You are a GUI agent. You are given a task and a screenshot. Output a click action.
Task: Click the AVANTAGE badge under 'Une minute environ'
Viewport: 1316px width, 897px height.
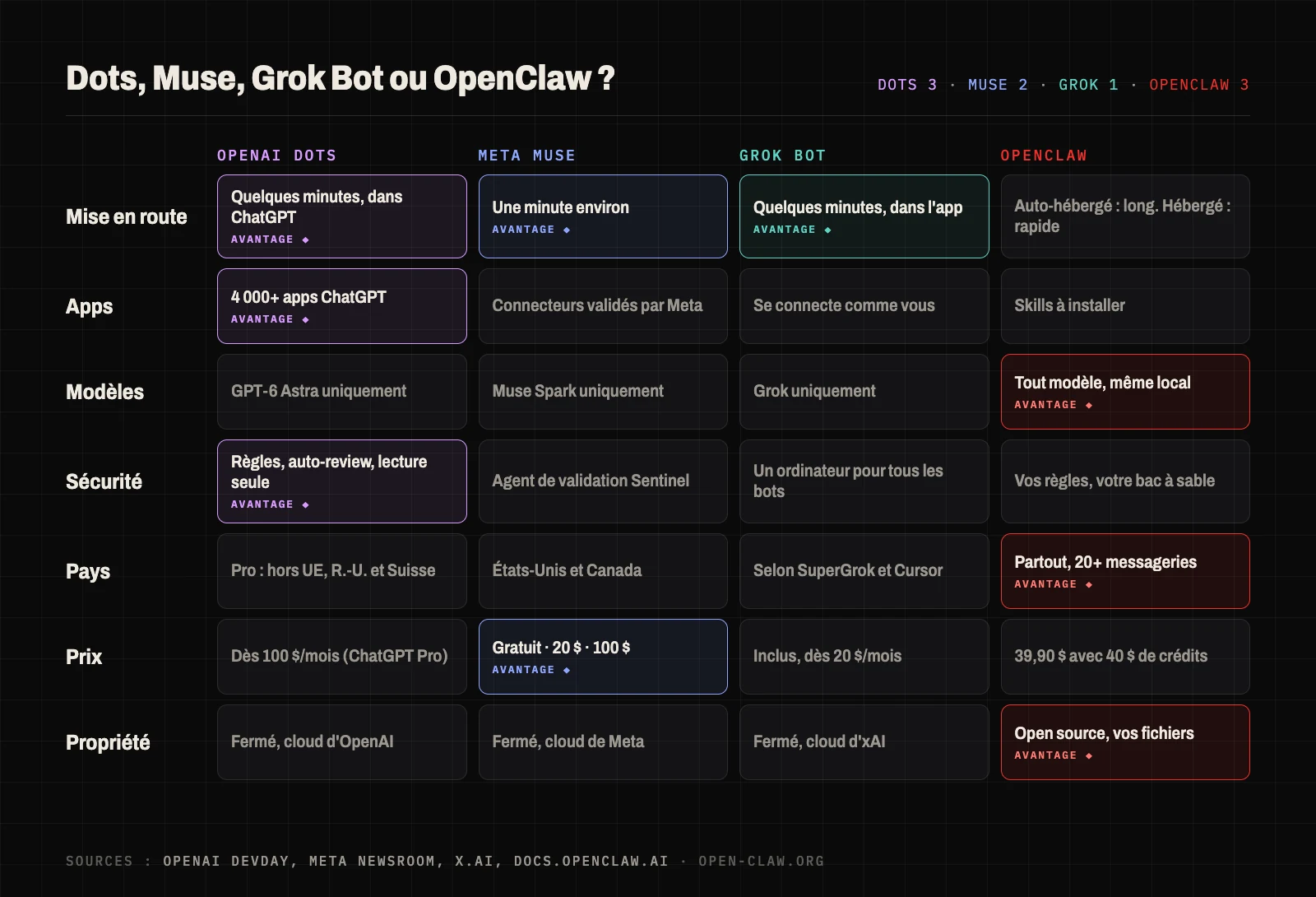[x=531, y=230]
